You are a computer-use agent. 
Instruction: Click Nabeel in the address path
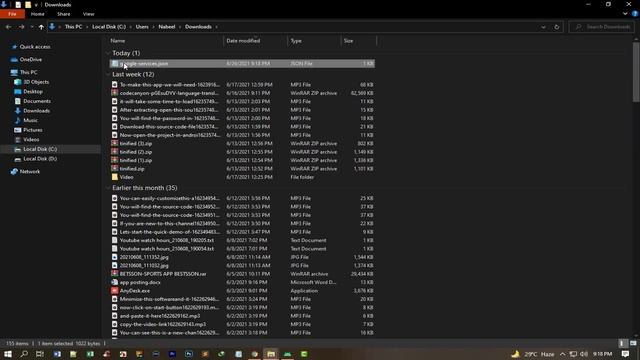pyautogui.click(x=167, y=27)
